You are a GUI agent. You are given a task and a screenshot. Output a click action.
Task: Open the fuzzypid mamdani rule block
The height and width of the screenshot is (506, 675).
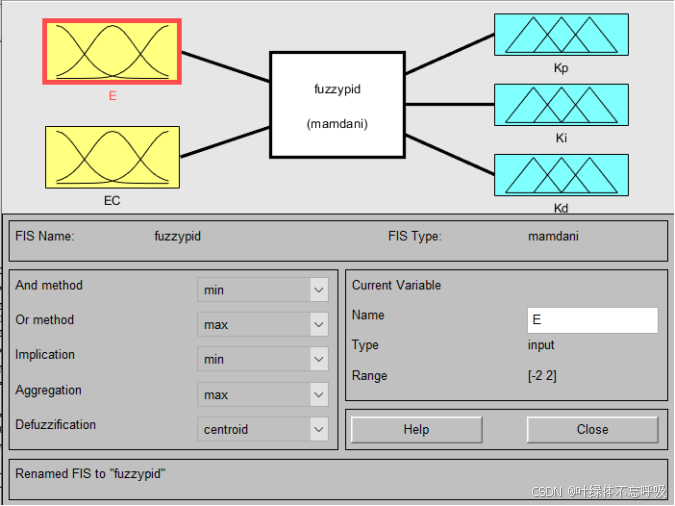pyautogui.click(x=336, y=104)
